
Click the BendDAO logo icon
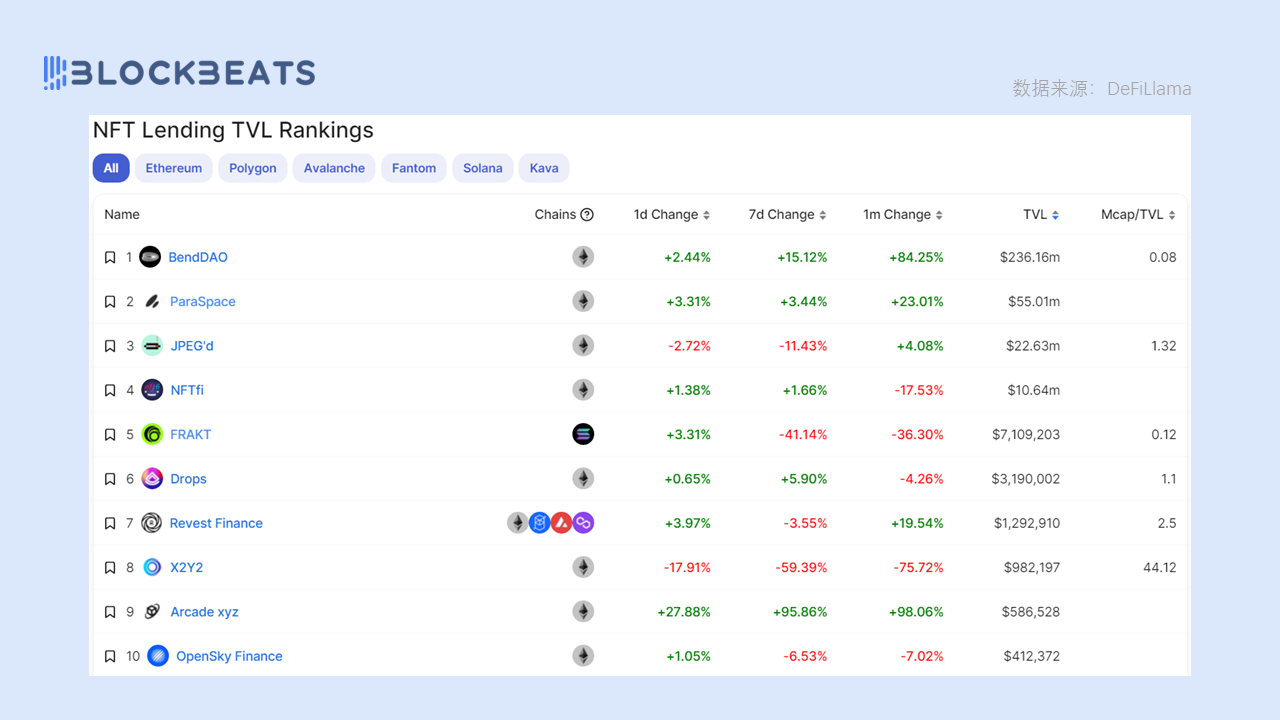[x=150, y=257]
